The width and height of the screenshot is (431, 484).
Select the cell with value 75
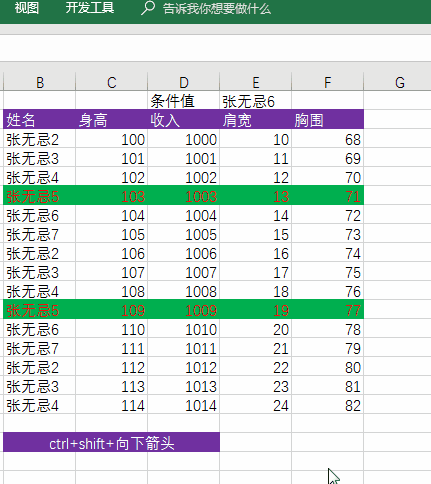coord(328,272)
